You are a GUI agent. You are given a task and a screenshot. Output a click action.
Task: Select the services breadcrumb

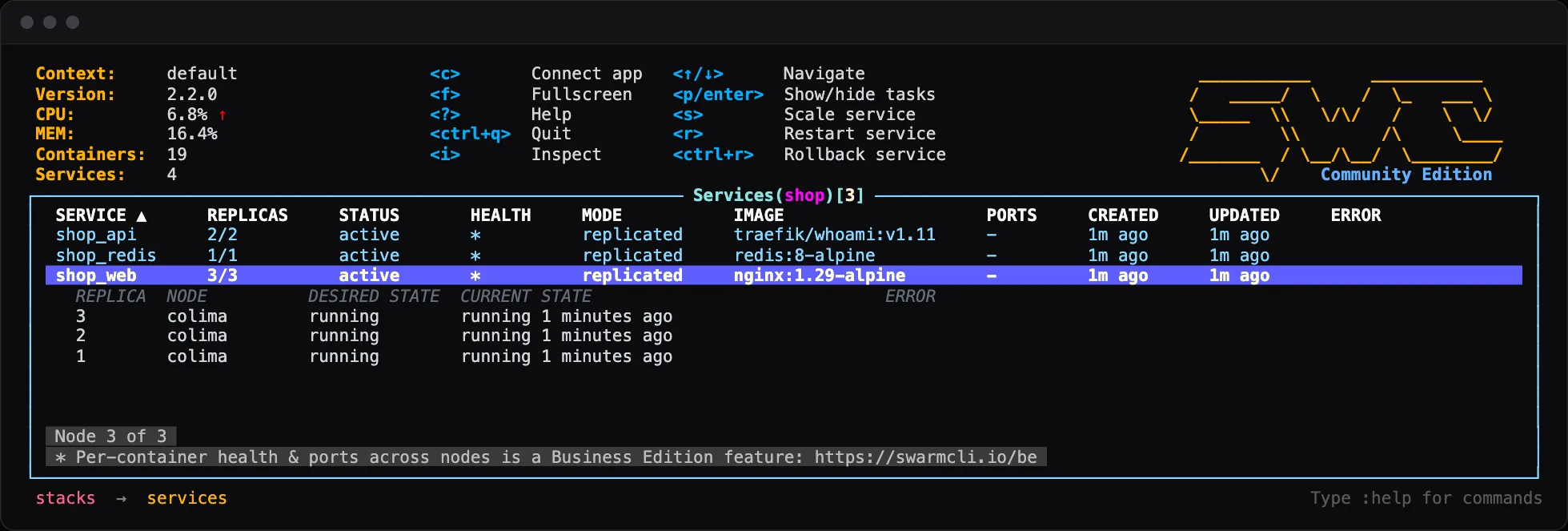[186, 498]
